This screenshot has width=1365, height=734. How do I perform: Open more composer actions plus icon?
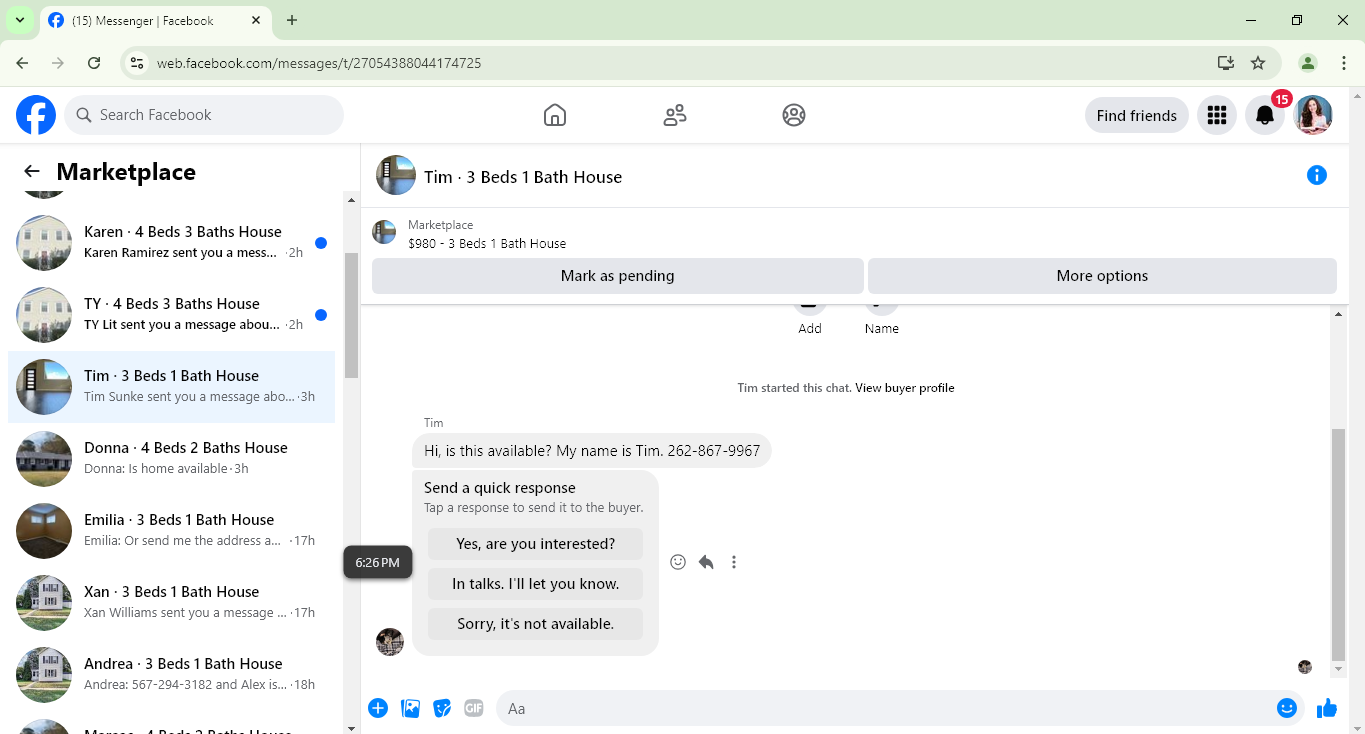pos(378,708)
